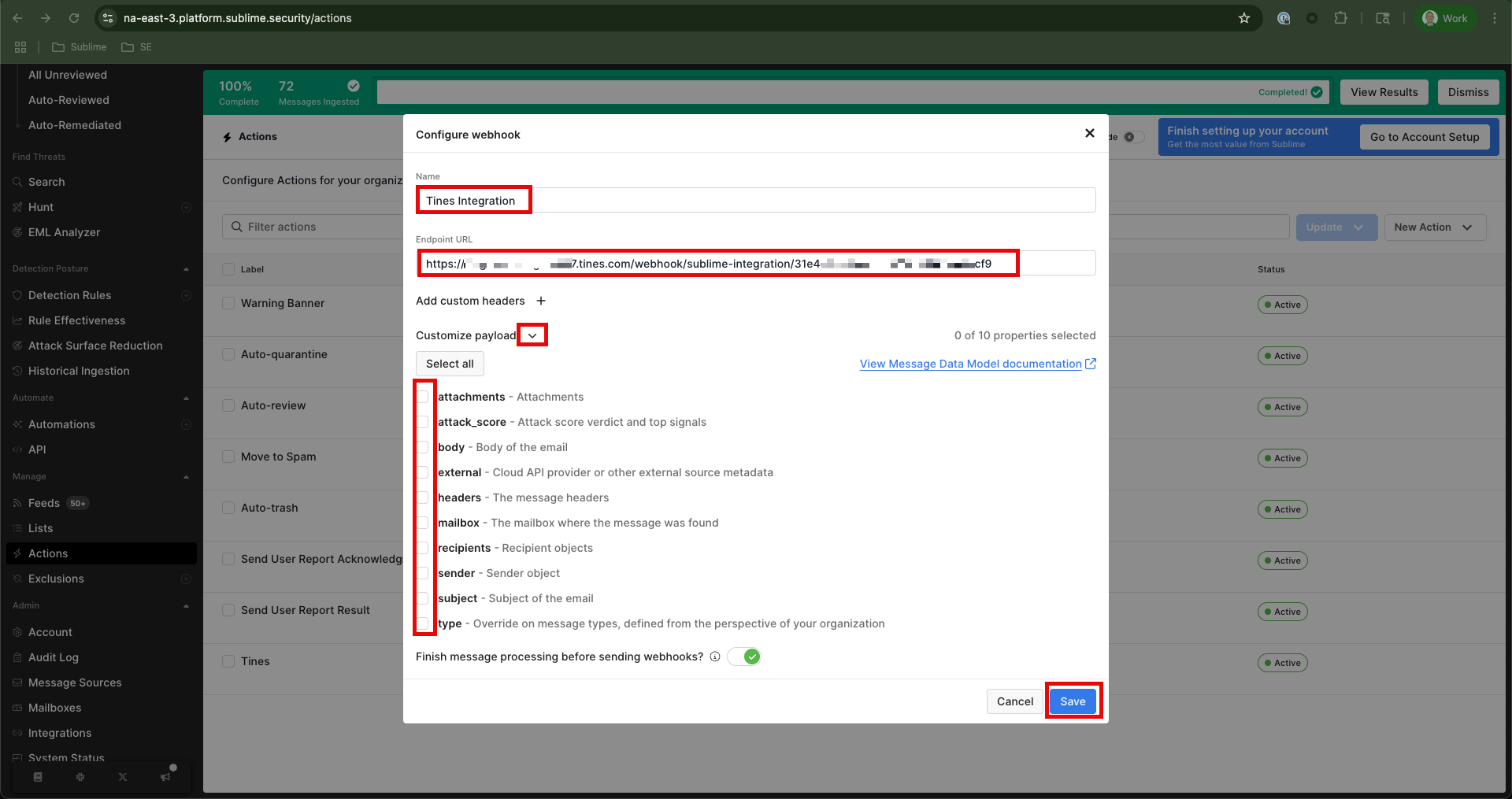Open Feeds in the sidebar
Image resolution: width=1512 pixels, height=799 pixels.
pos(44,503)
